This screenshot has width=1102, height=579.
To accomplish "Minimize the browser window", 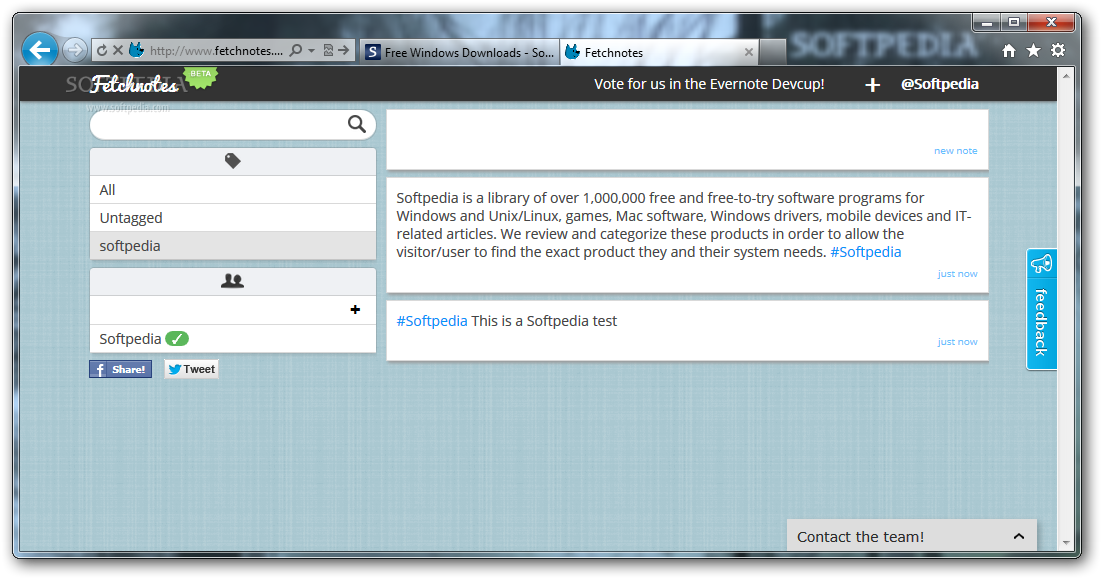I will 987,23.
